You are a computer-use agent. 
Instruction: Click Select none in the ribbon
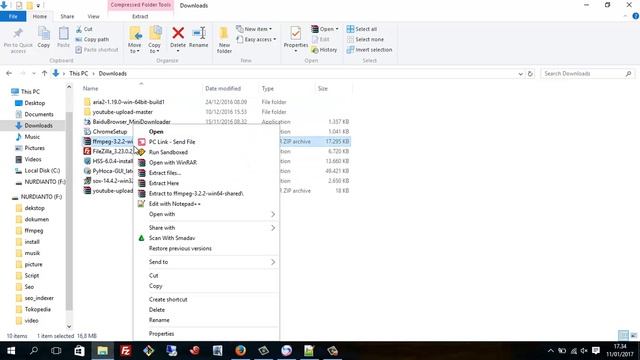point(365,40)
